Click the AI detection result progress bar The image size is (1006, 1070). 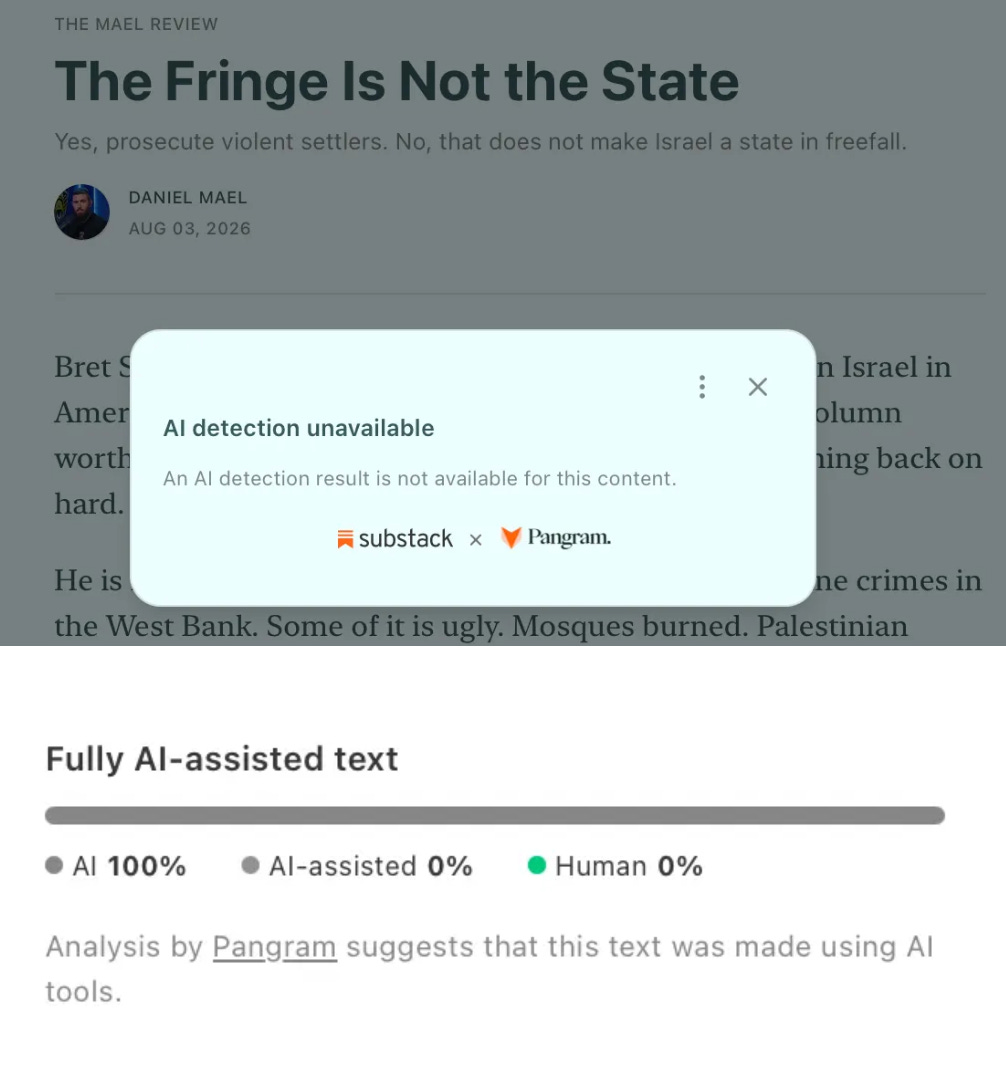point(495,815)
